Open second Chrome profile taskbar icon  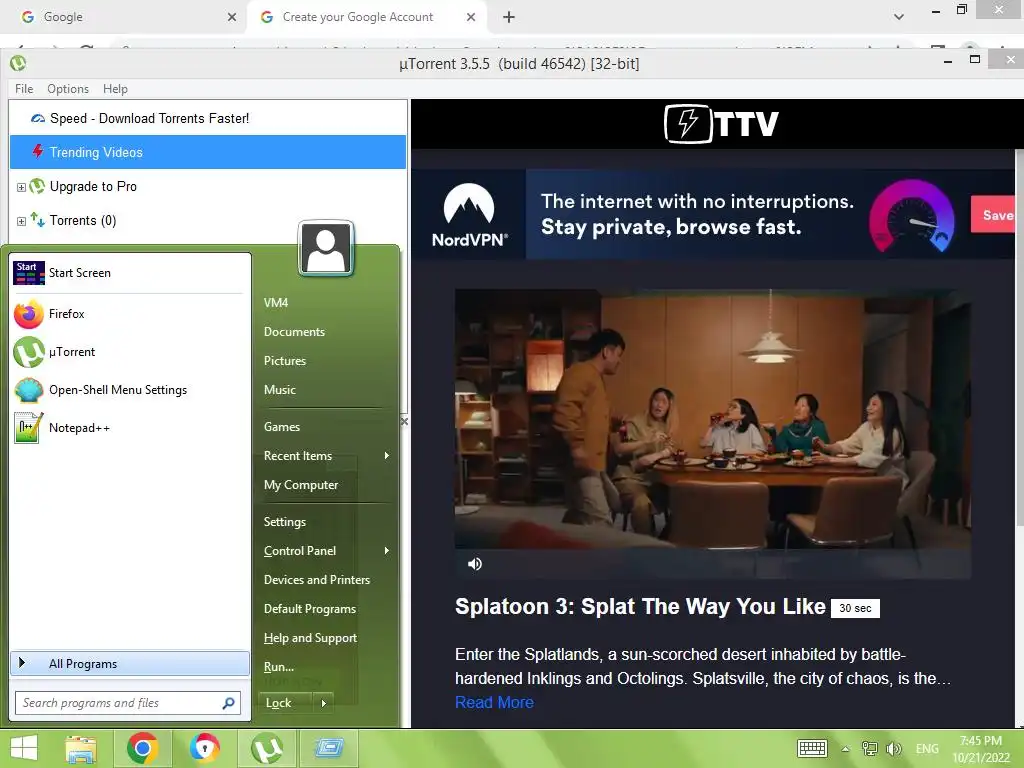[x=204, y=748]
